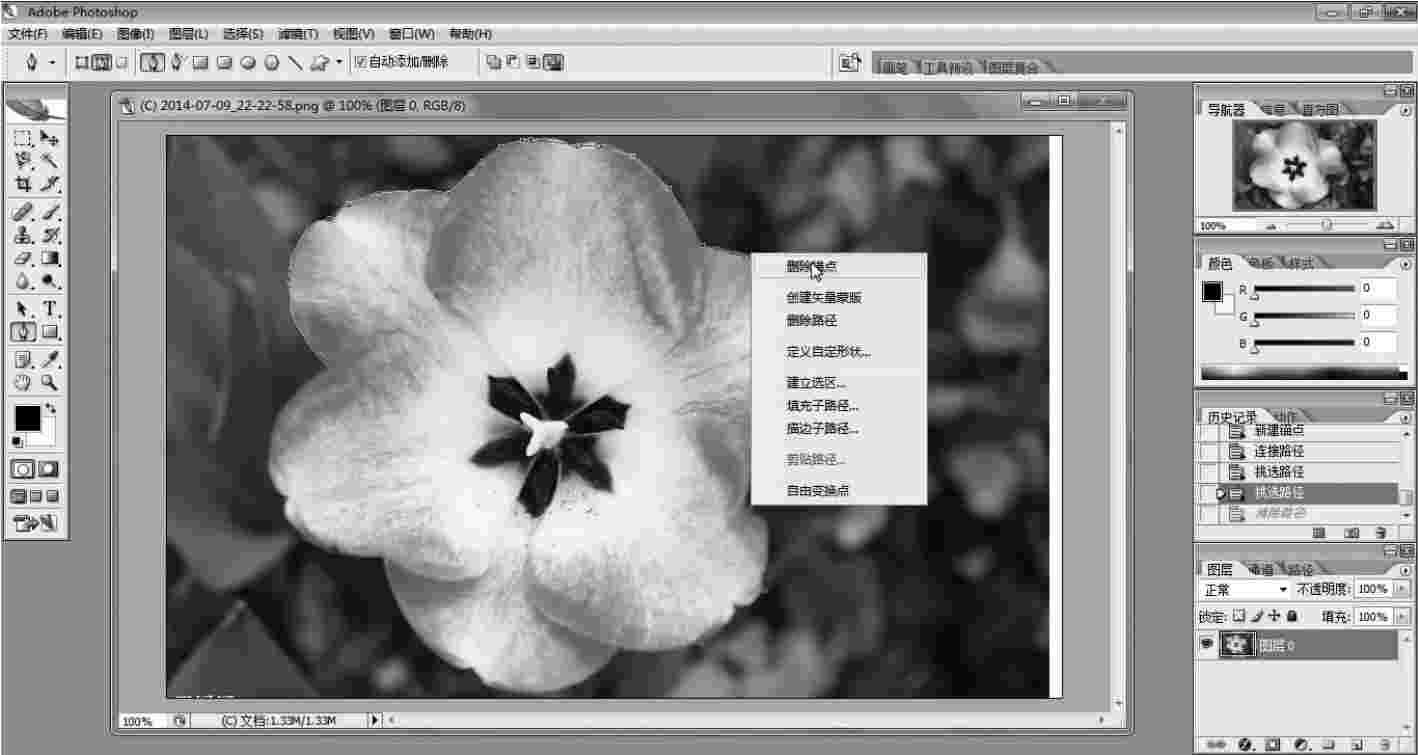Toggle lock transparent pixels

(1240, 617)
